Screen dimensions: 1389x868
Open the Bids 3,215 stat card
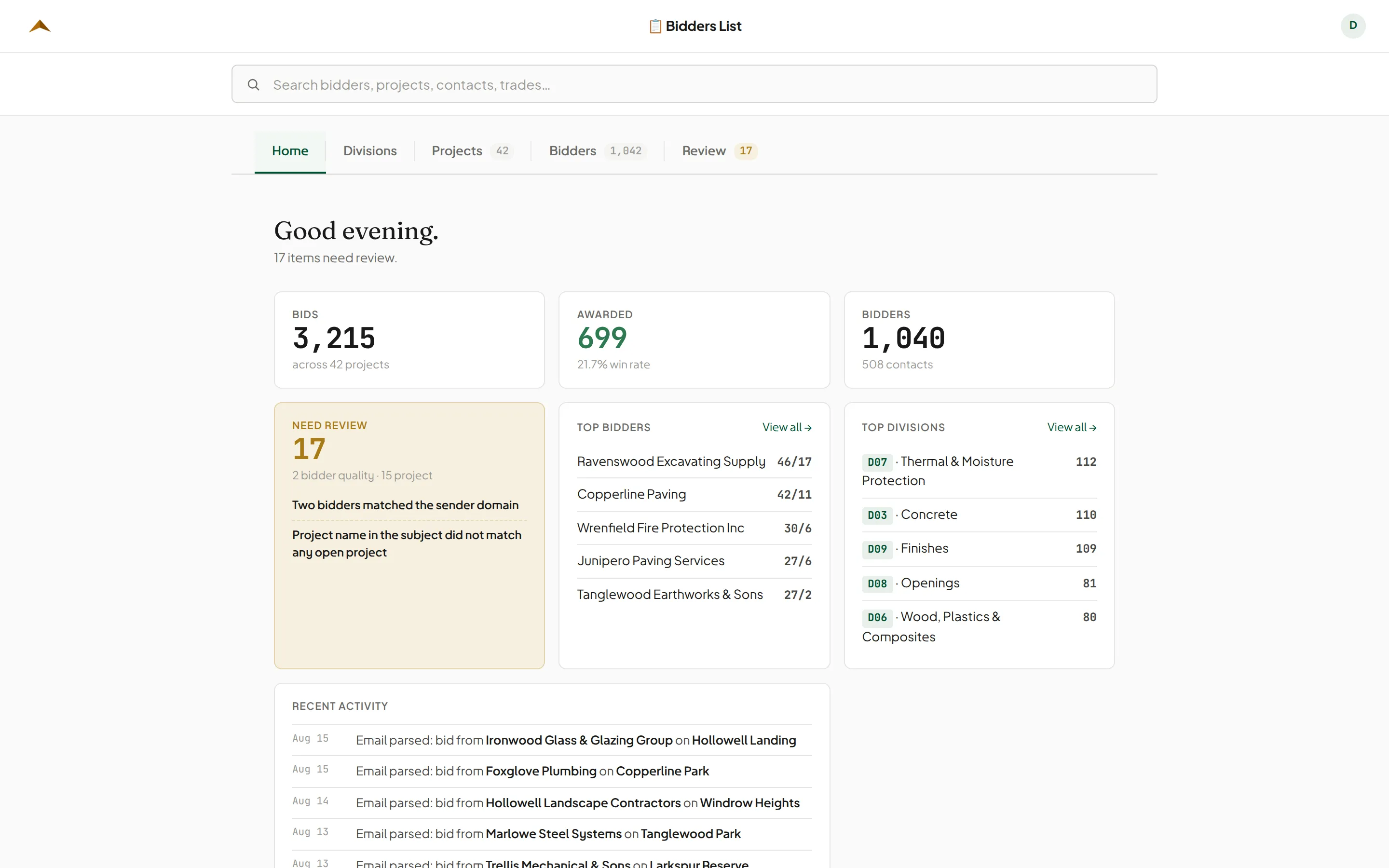(x=409, y=340)
